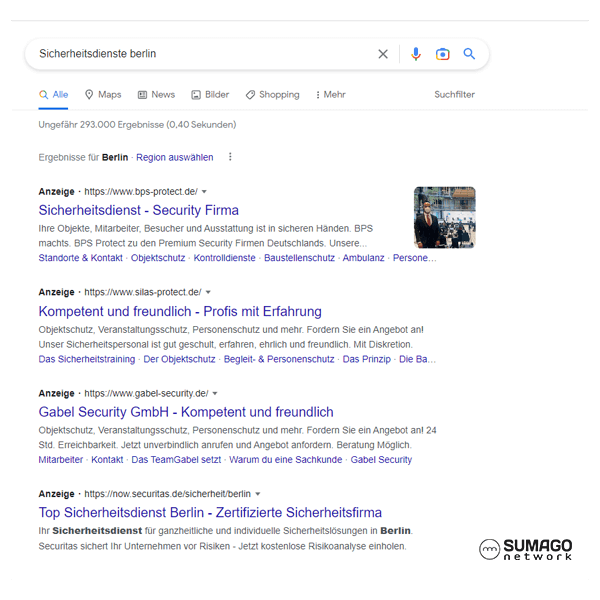Expand dropdown arrow next to gabel-security.de URL
The image size is (600, 600).
point(215,393)
